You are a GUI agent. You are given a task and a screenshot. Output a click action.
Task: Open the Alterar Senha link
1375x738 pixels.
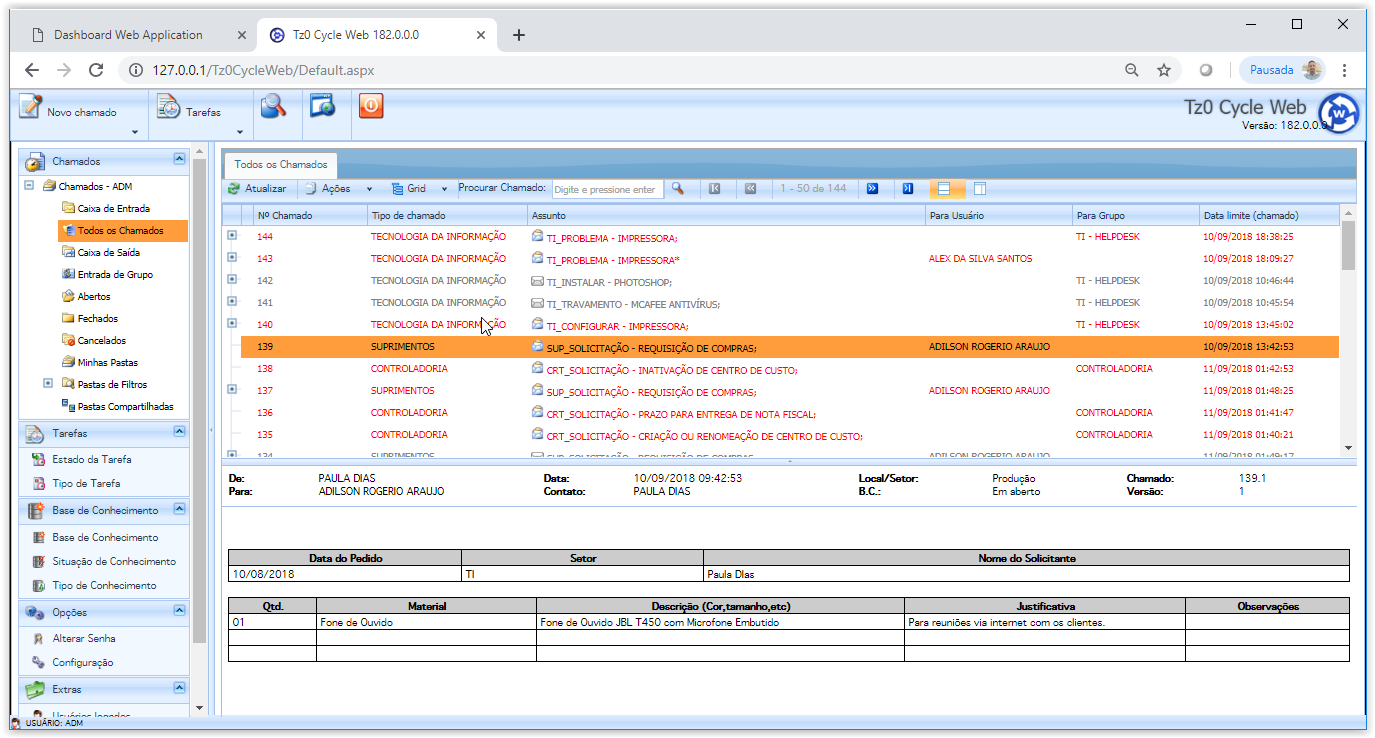point(84,638)
